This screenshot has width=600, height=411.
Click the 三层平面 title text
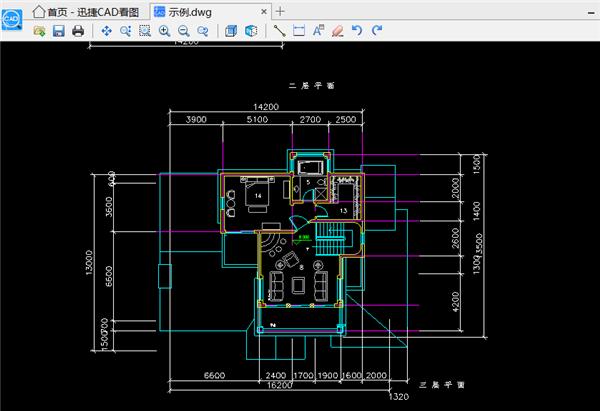tap(442, 385)
